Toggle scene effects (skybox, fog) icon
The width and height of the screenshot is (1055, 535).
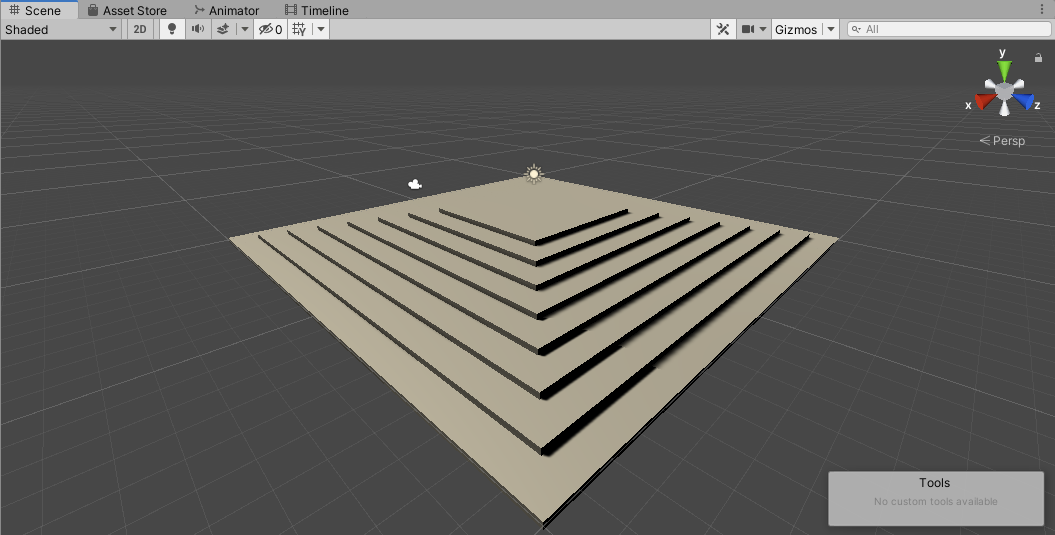click(x=223, y=30)
